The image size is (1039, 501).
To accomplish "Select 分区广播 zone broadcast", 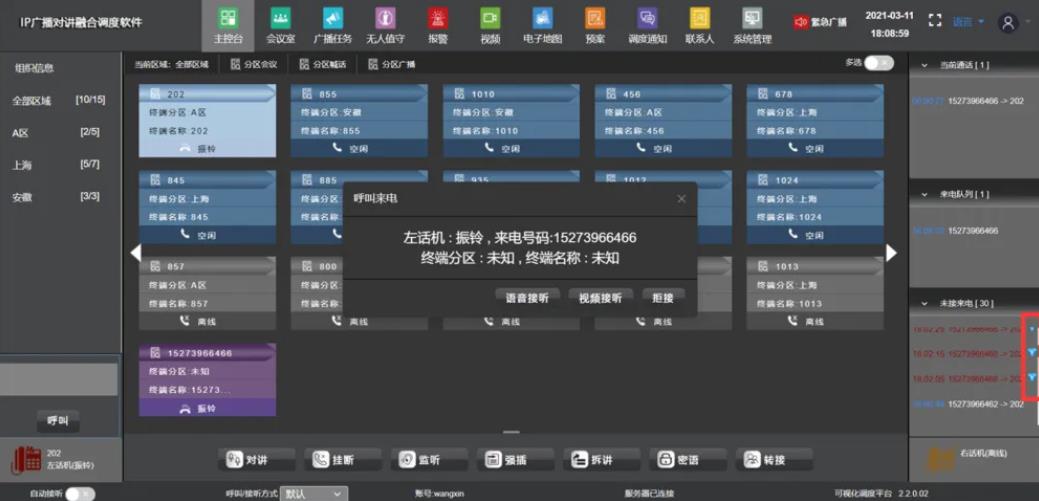I will pyautogui.click(x=391, y=64).
